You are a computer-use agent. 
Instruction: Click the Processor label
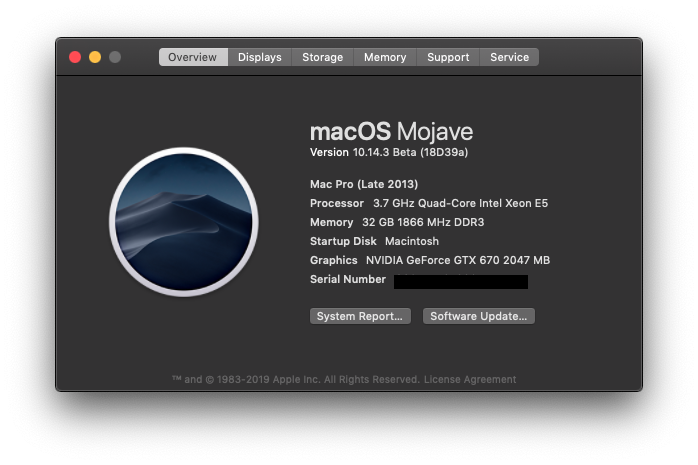(x=337, y=203)
